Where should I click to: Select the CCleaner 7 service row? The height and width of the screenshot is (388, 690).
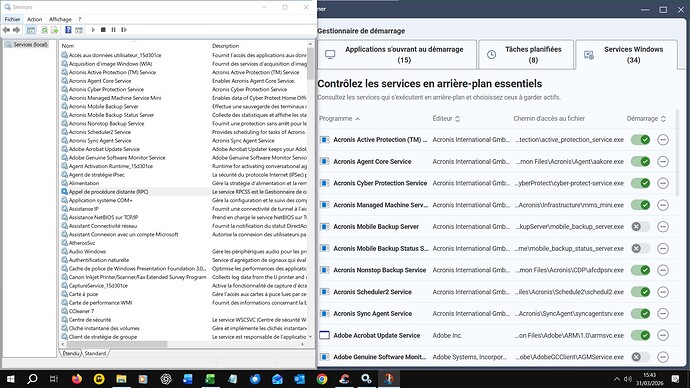tap(184, 311)
